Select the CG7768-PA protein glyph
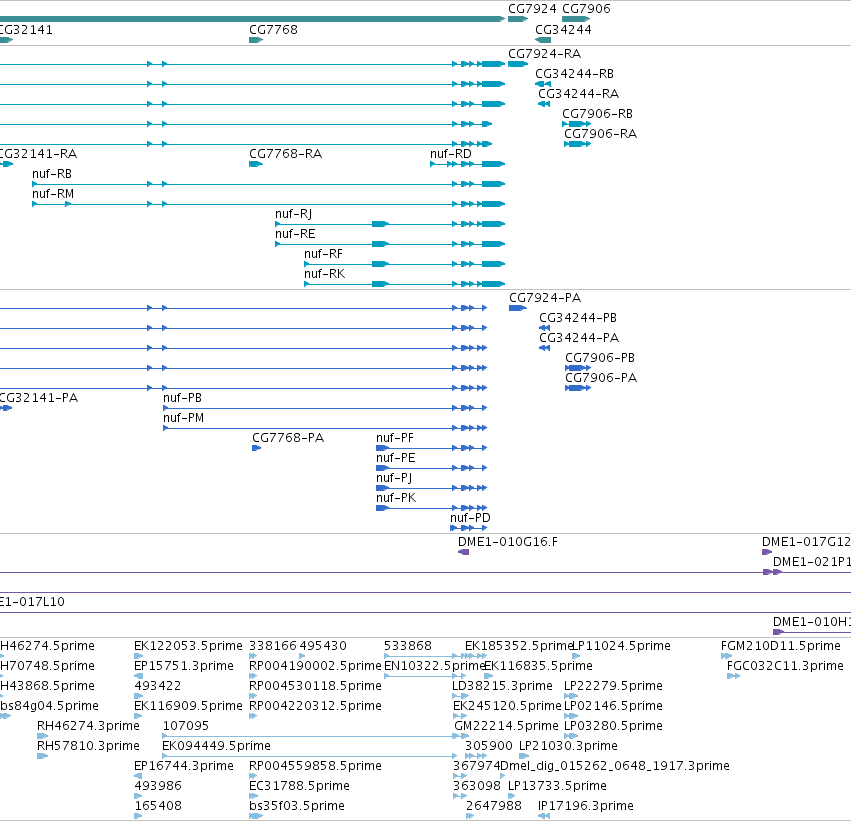Viewport: 851px width, 821px height. tap(256, 448)
